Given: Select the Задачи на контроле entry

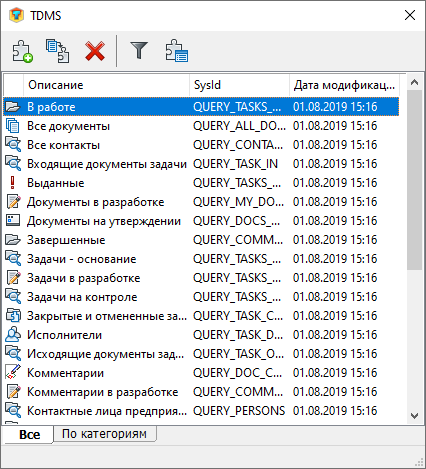Looking at the screenshot, I should pos(201,297).
